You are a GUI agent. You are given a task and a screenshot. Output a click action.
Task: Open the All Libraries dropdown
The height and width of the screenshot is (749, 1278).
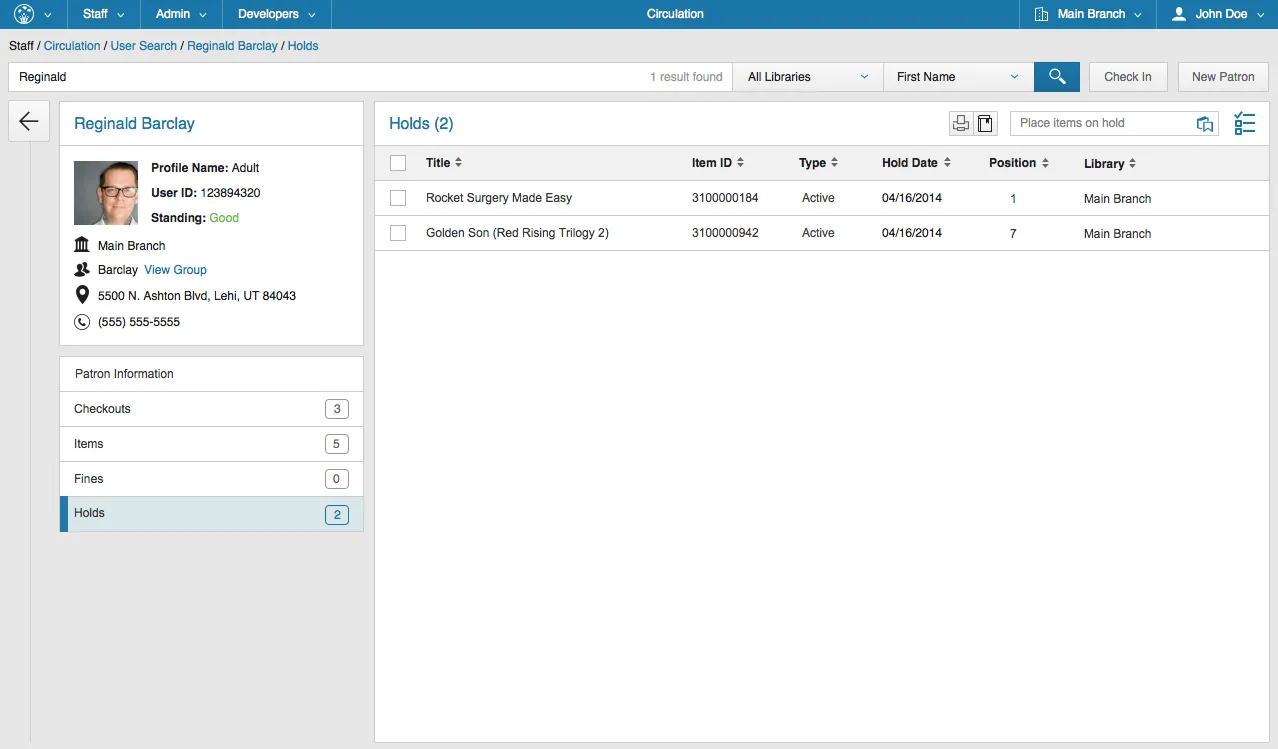[808, 77]
